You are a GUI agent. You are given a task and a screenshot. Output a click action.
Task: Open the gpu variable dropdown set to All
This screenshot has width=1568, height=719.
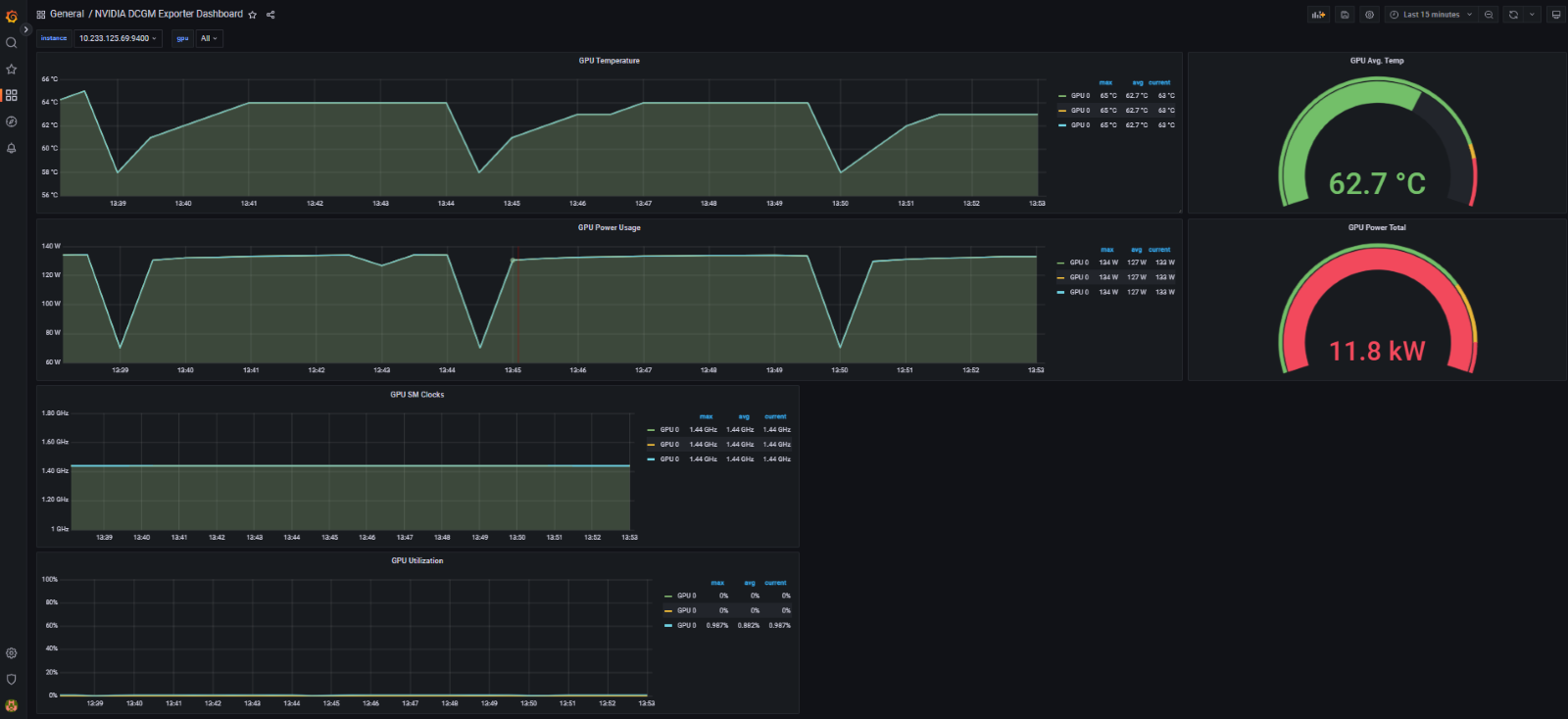tap(209, 38)
